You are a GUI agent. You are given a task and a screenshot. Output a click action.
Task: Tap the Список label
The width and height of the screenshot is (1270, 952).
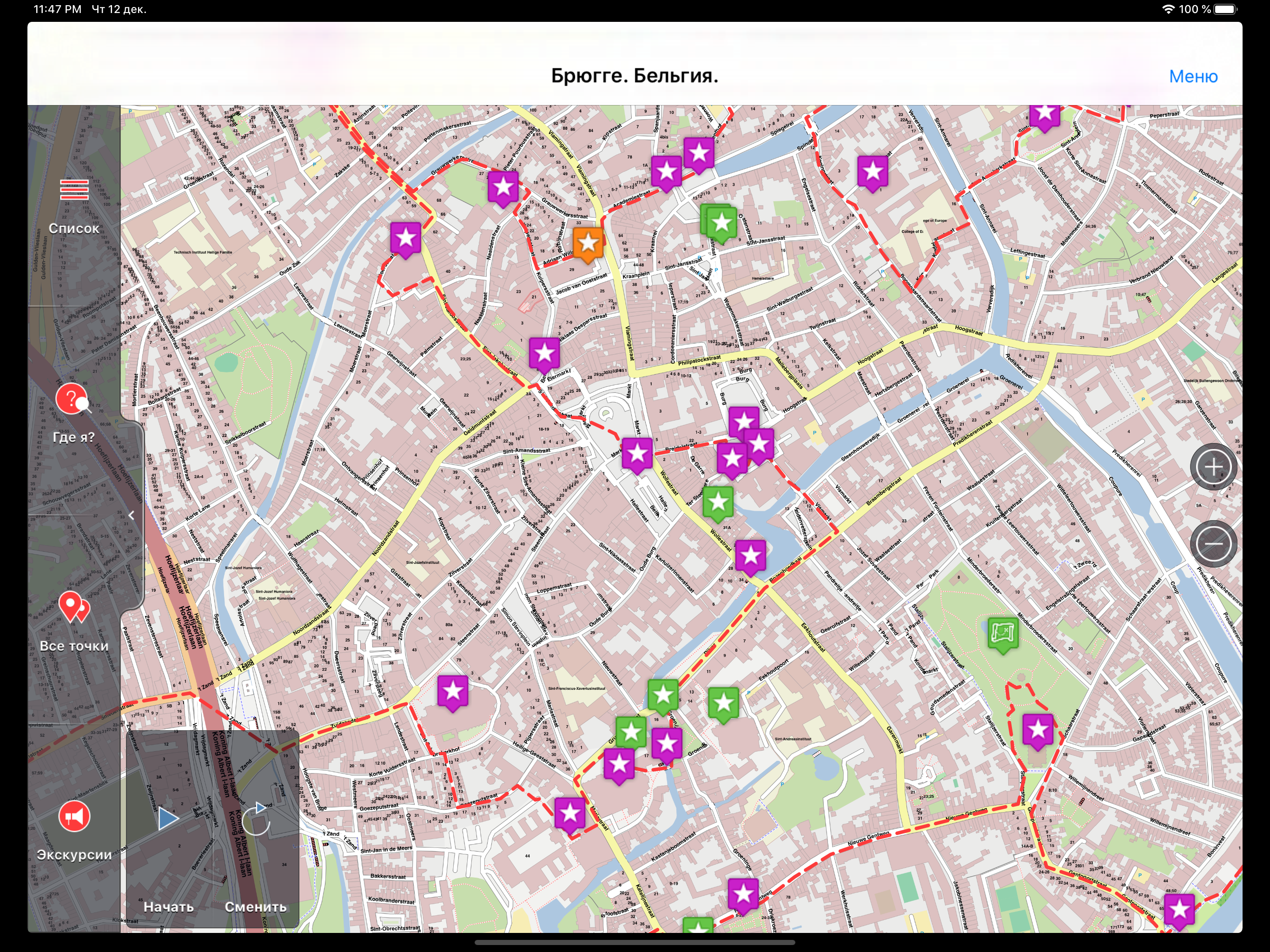click(x=74, y=229)
